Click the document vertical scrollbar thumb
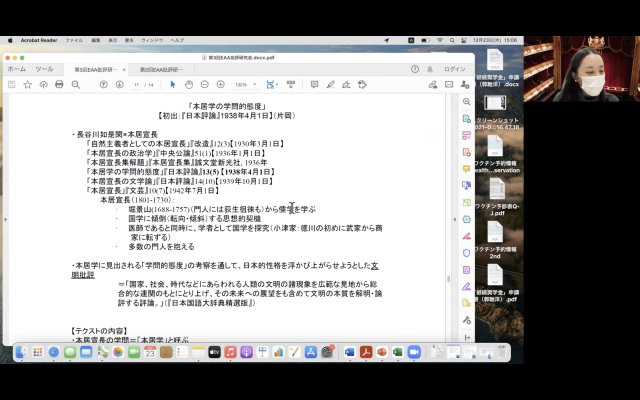 [x=448, y=279]
